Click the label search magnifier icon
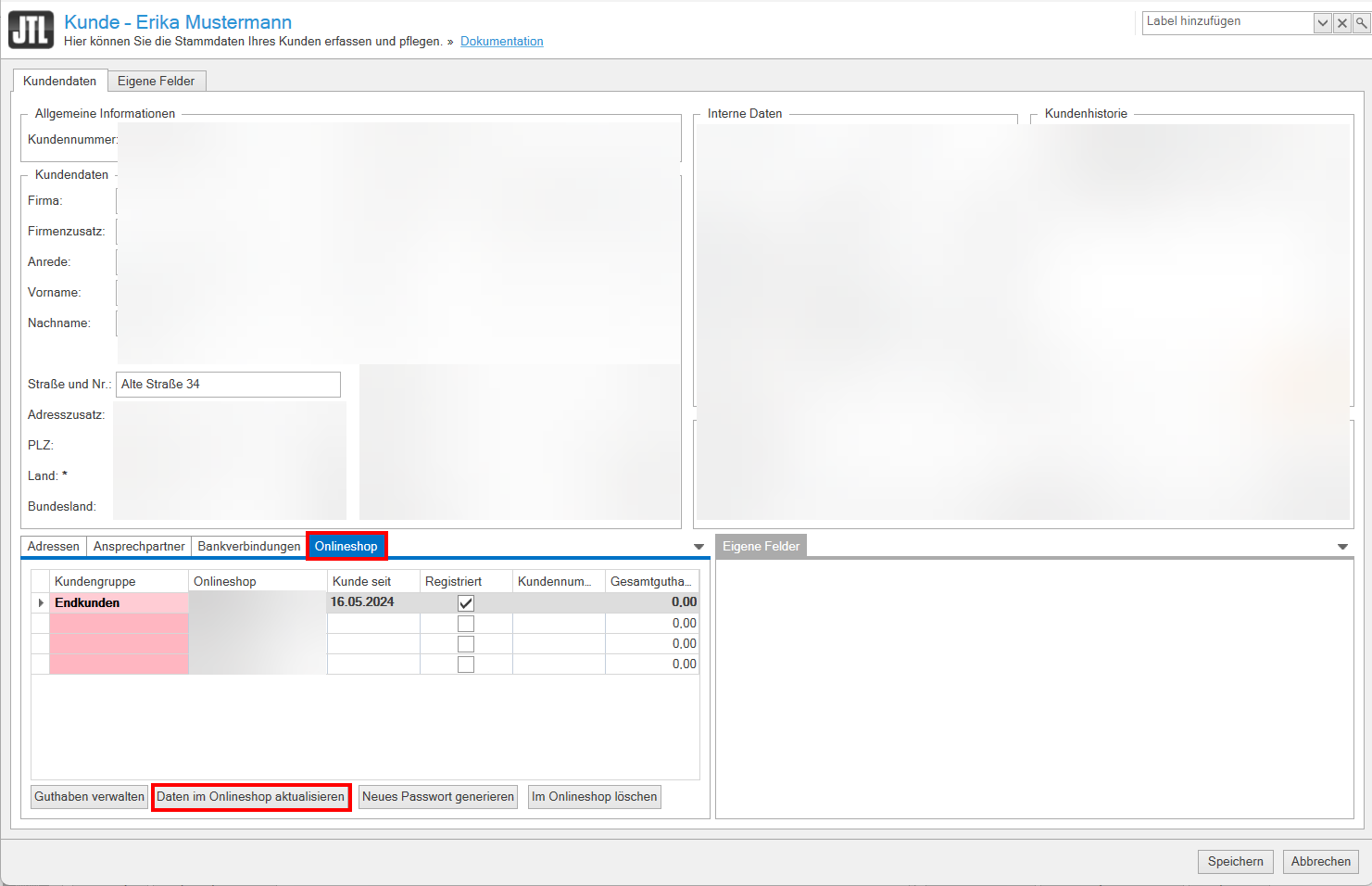Image resolution: width=1372 pixels, height=886 pixels. click(1361, 23)
